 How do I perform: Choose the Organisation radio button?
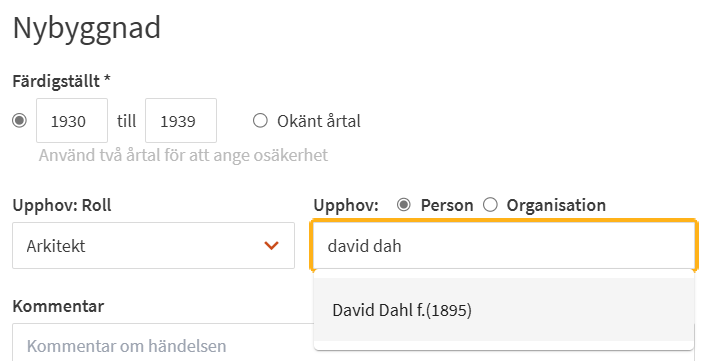[490, 205]
